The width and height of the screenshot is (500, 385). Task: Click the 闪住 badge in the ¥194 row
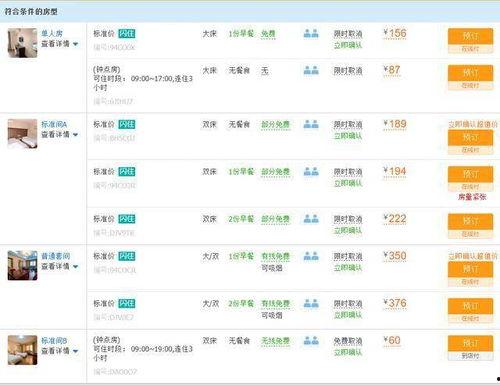(x=127, y=172)
